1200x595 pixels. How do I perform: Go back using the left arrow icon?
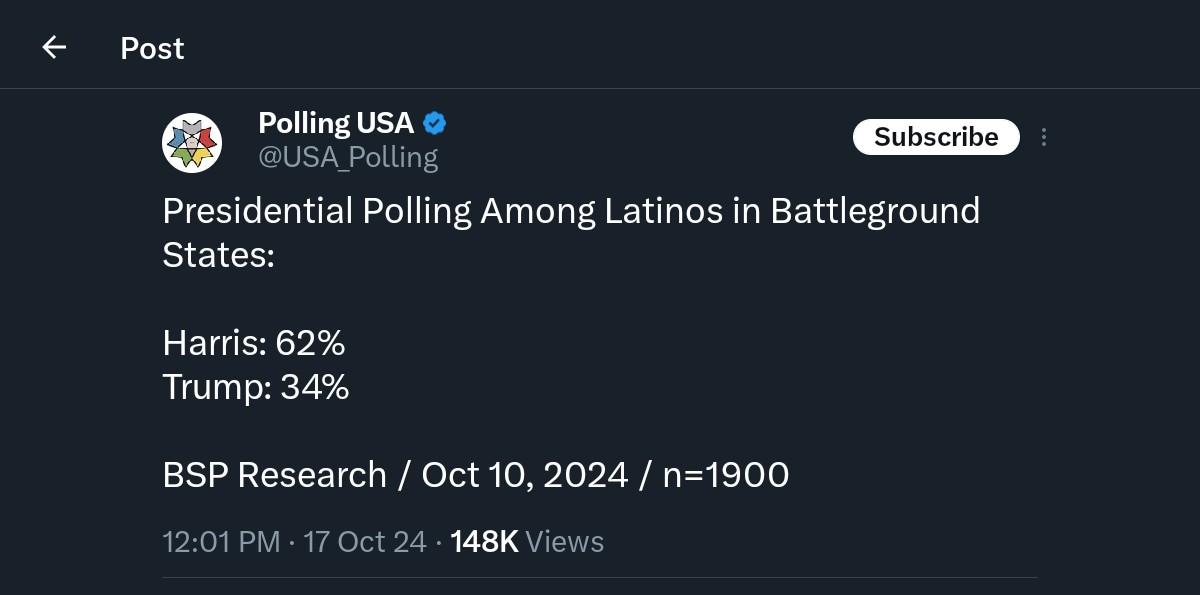(54, 47)
